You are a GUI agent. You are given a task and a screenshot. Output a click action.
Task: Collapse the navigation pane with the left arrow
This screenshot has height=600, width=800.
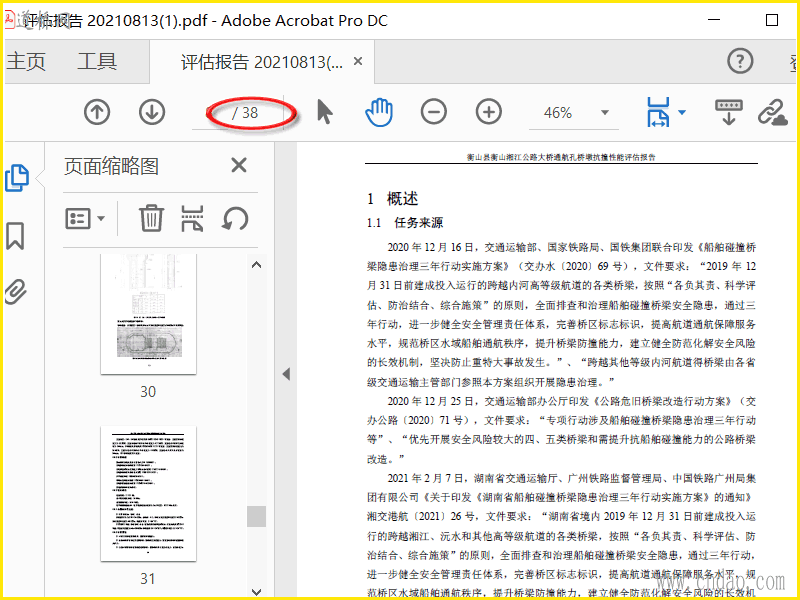[286, 374]
